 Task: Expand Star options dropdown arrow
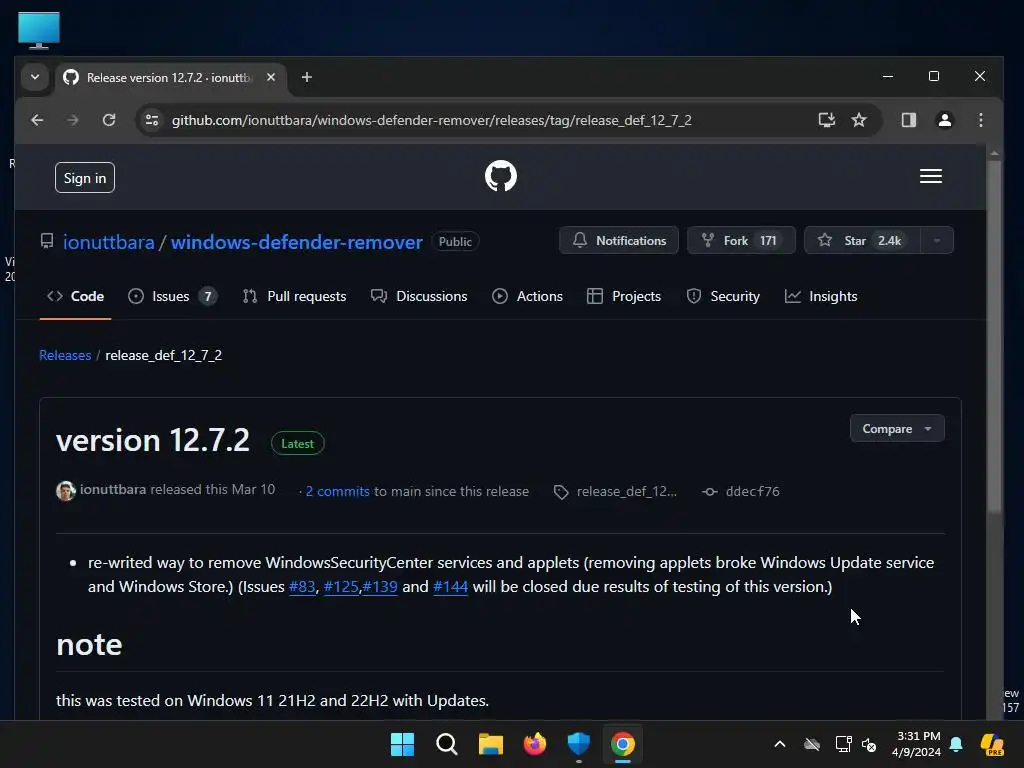click(x=936, y=240)
